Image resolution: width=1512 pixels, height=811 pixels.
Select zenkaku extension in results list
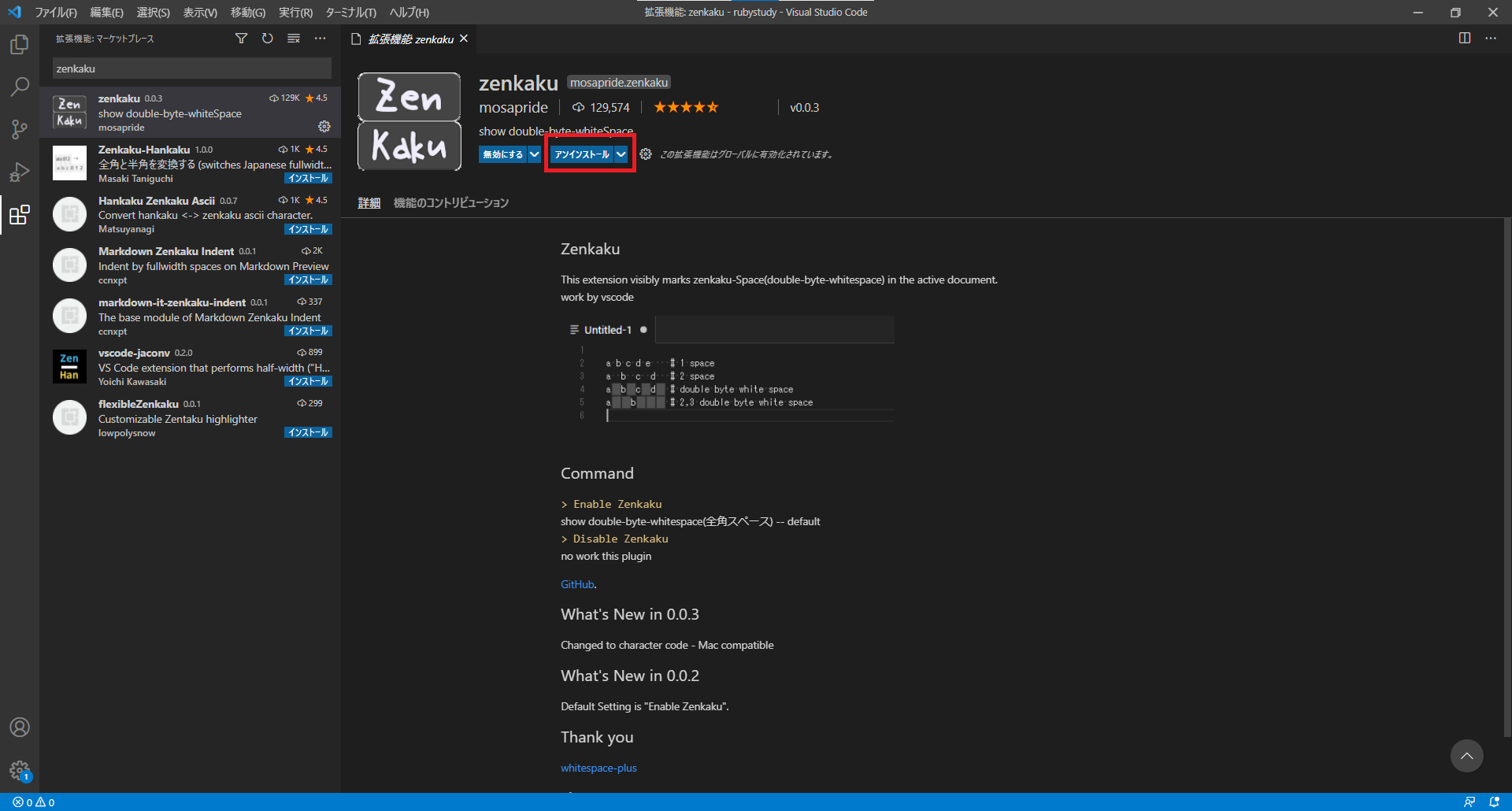point(190,112)
